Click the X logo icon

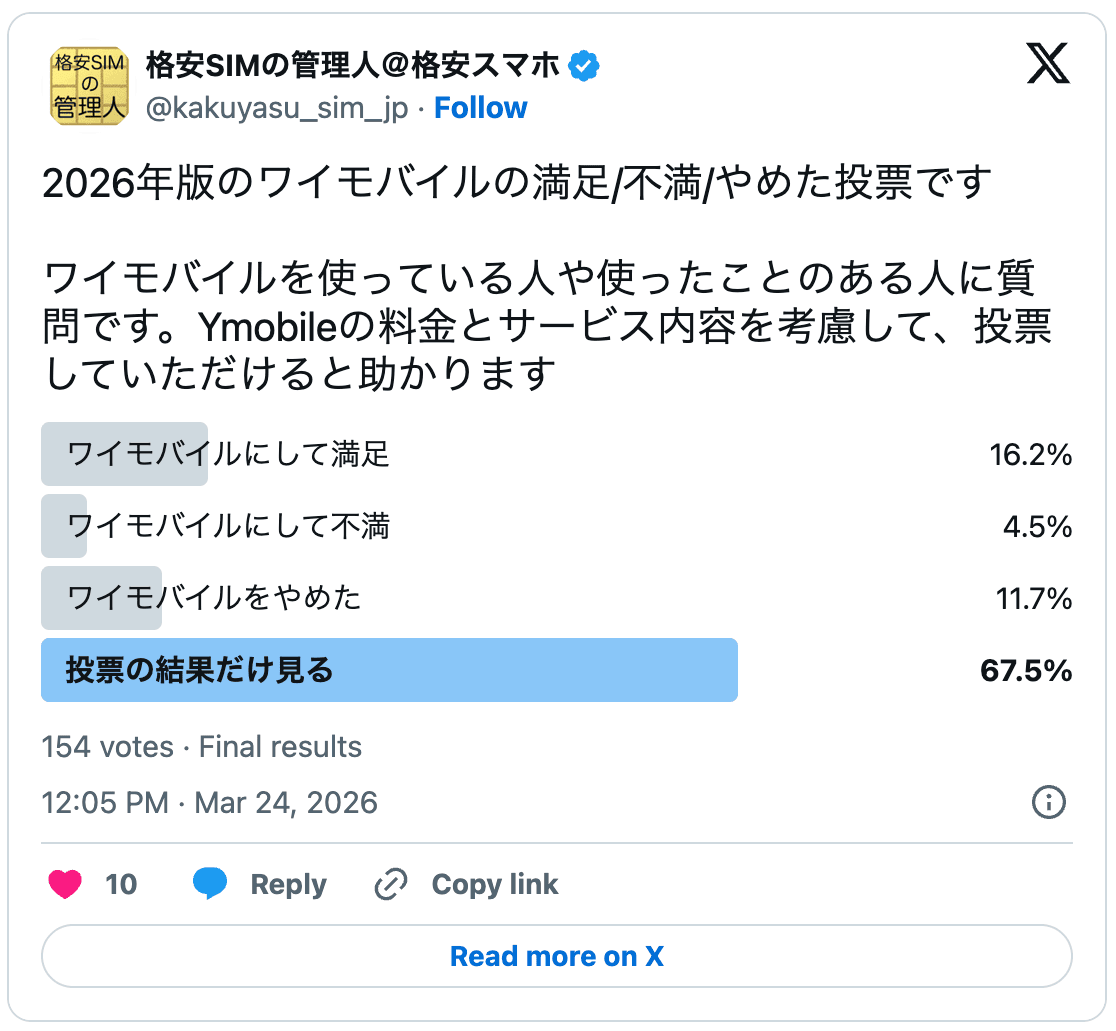point(1048,64)
